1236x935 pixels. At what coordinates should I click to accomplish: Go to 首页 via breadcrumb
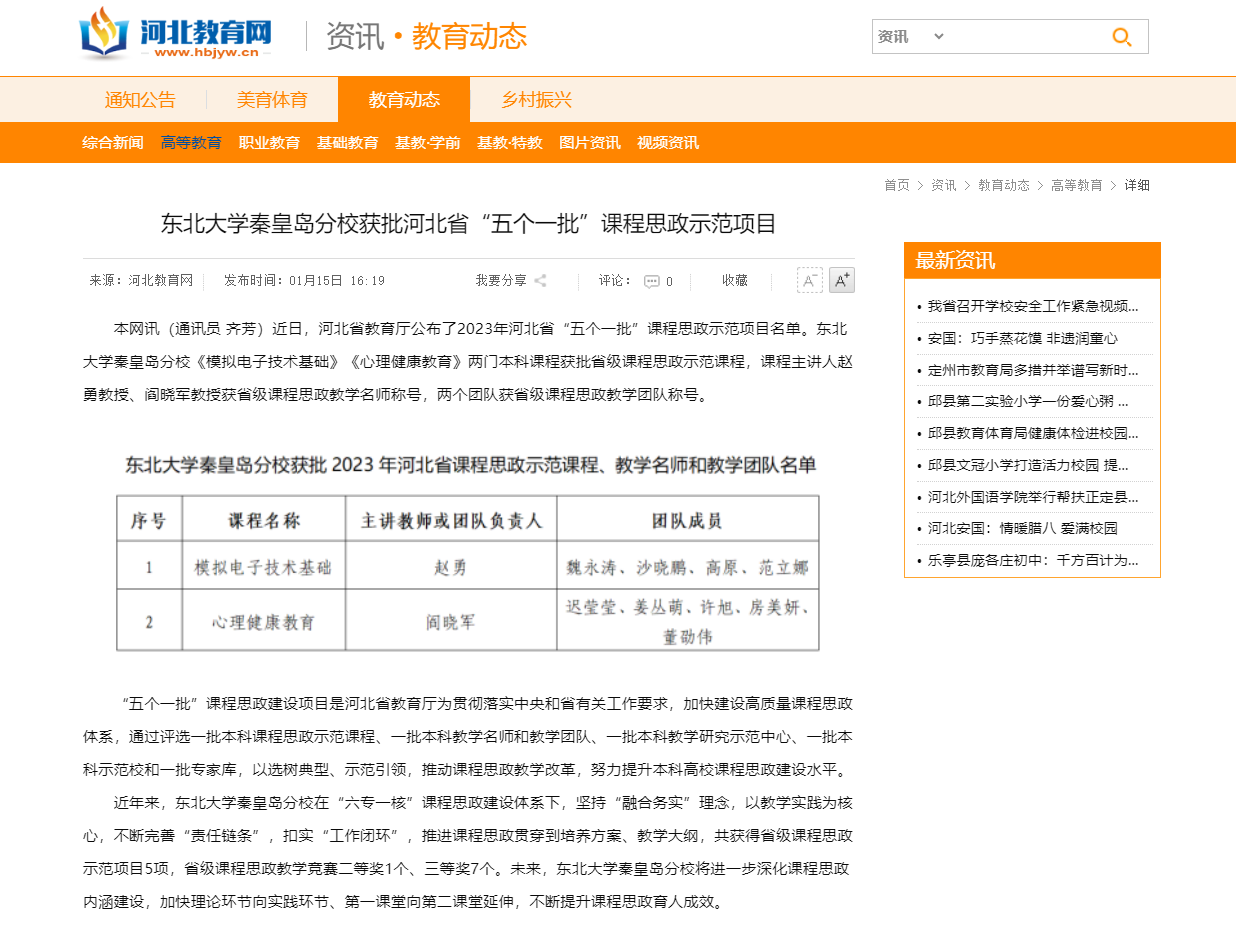[897, 185]
